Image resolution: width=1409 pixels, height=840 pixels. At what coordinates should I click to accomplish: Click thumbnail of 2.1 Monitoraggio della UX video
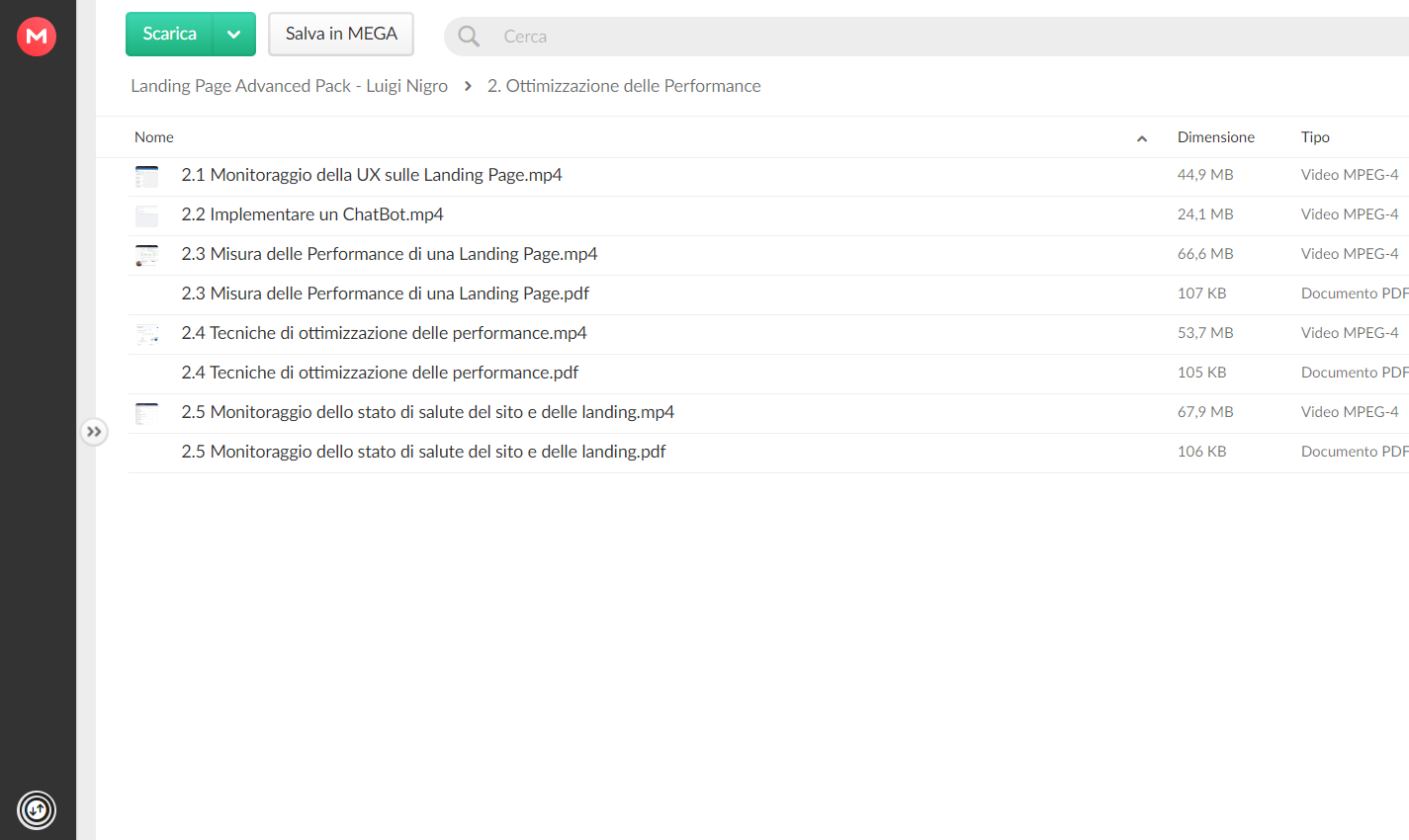pyautogui.click(x=146, y=176)
